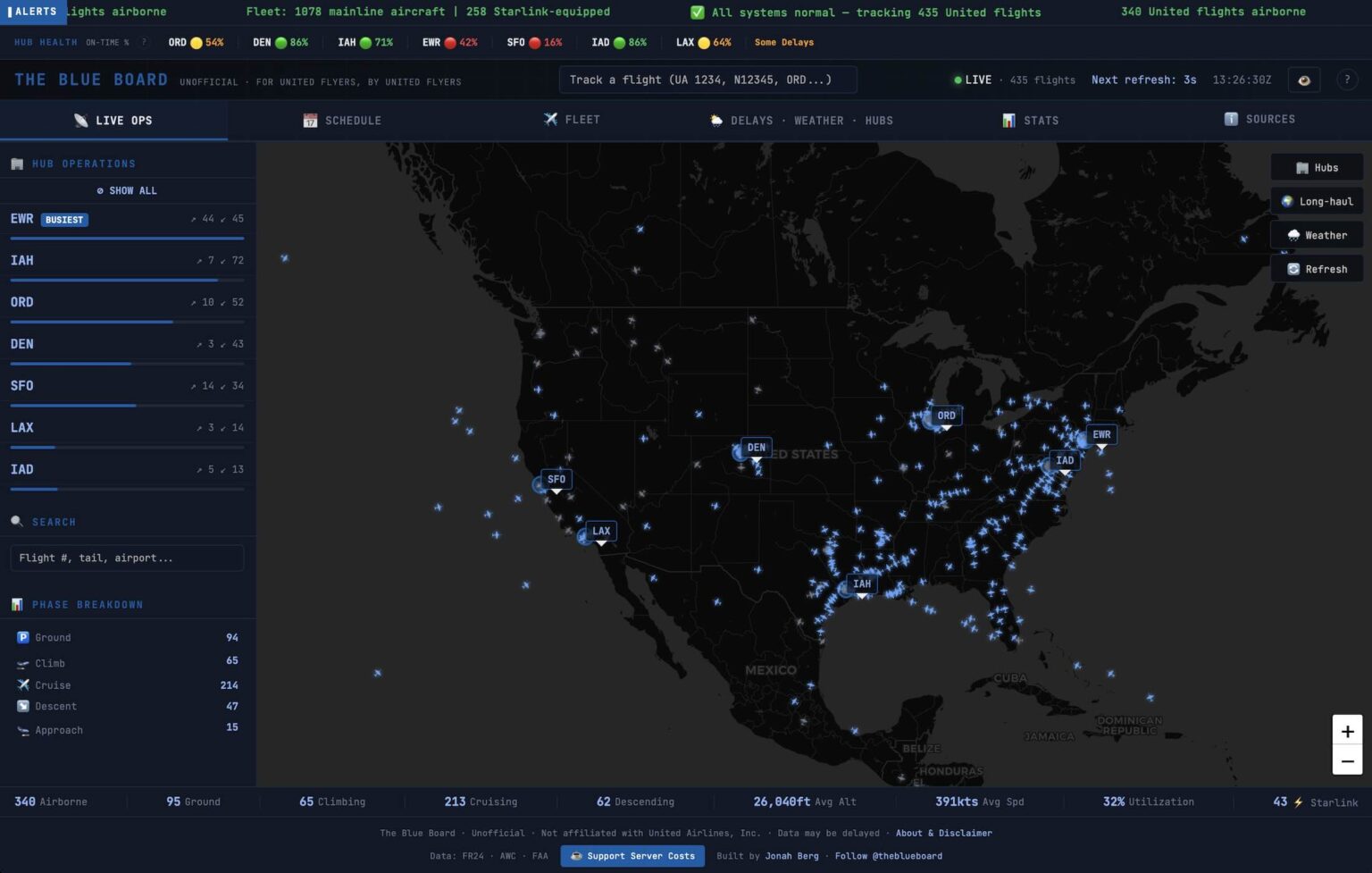1372x873 pixels.
Task: Select the DEN hub marker on map
Action: pos(756,448)
